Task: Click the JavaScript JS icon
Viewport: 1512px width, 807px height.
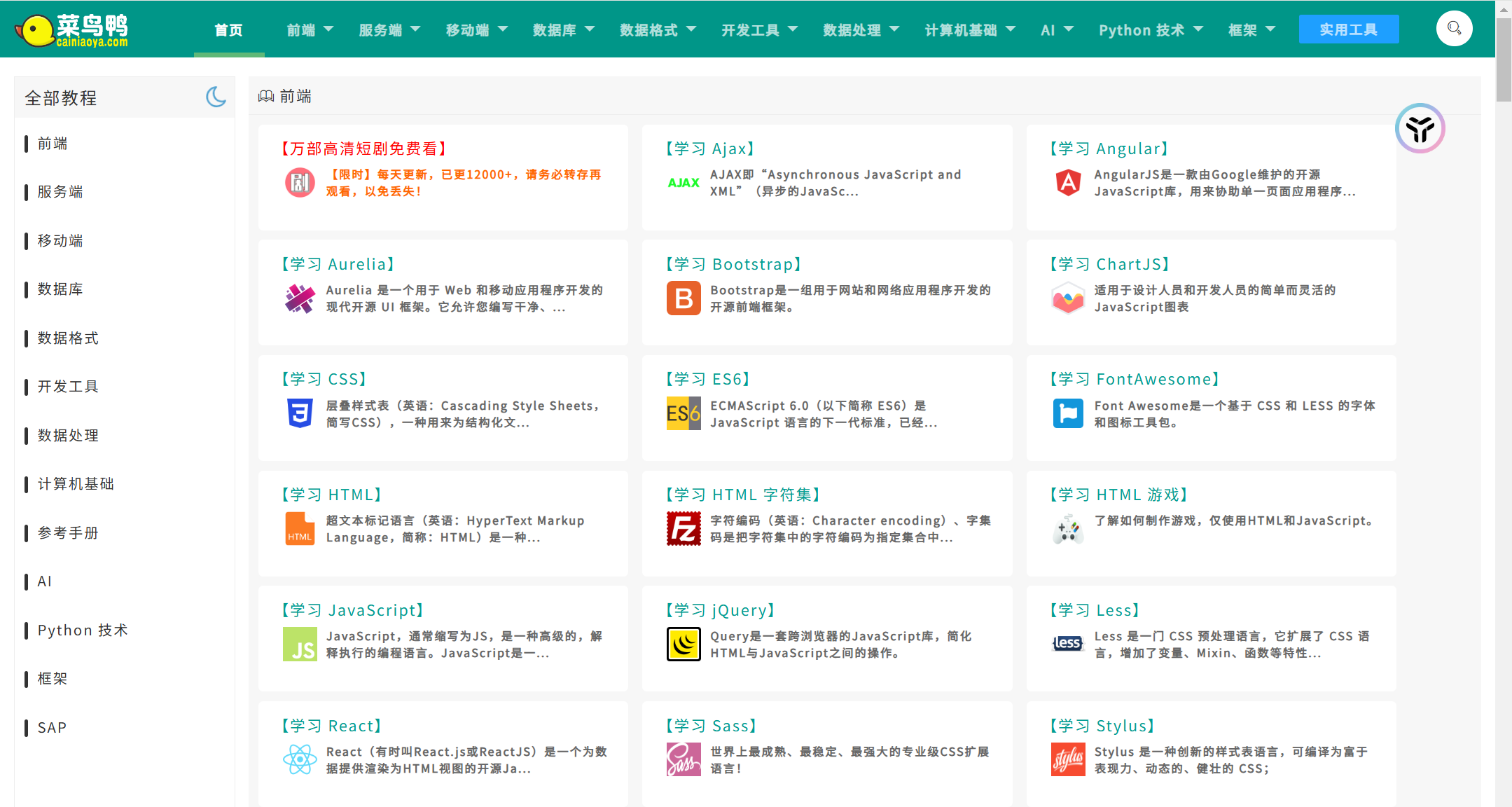Action: [x=300, y=644]
